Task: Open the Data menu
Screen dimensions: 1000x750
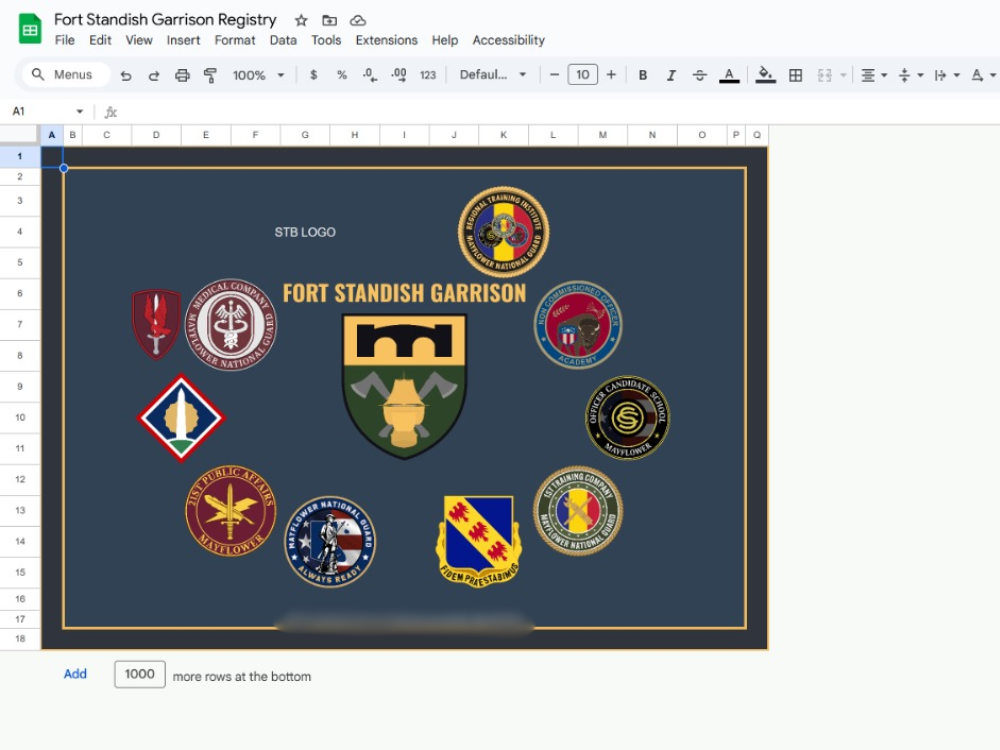Action: pos(283,40)
